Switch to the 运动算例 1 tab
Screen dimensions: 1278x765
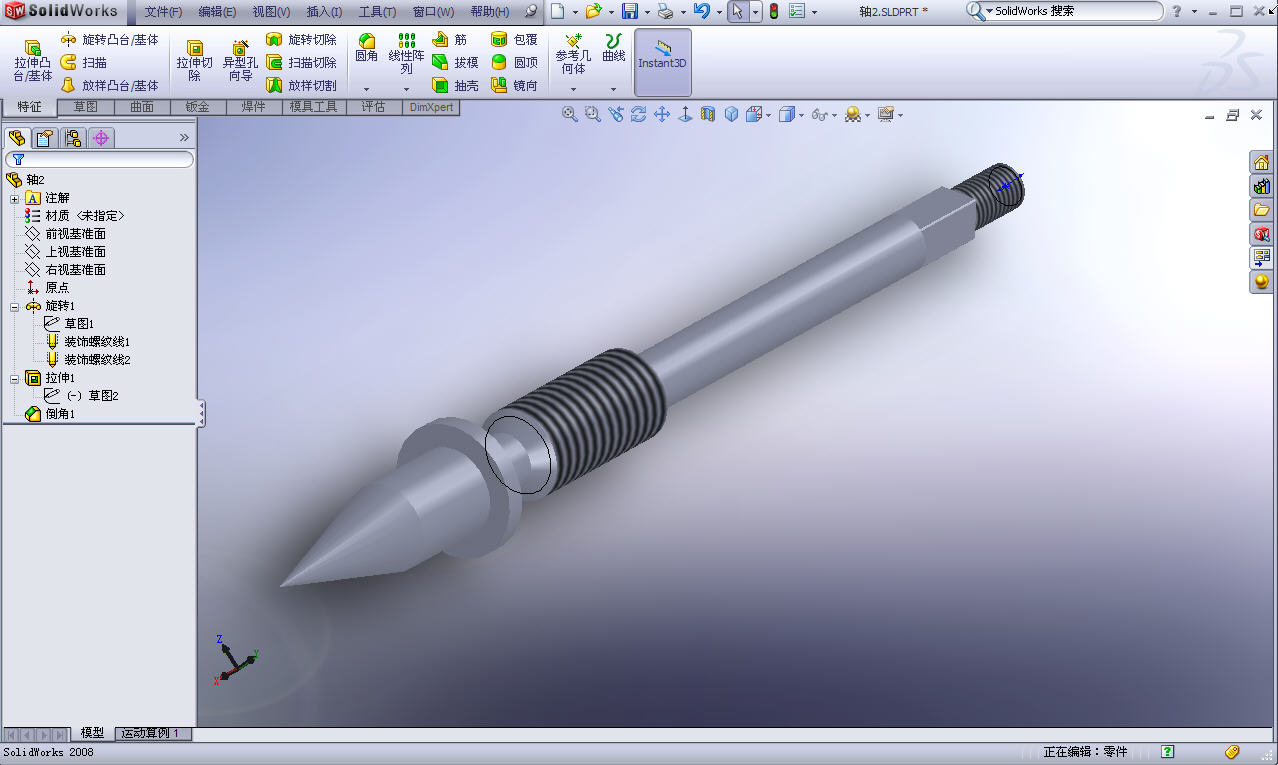click(x=152, y=733)
